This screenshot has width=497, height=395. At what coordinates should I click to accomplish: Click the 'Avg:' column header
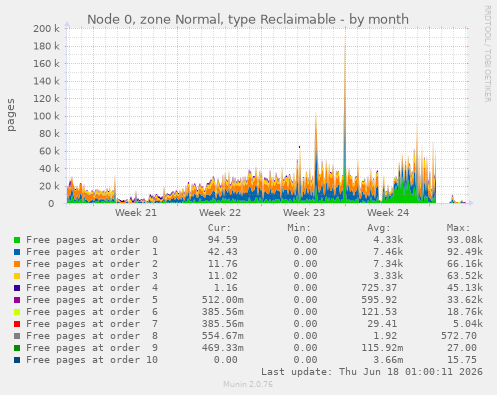click(379, 228)
